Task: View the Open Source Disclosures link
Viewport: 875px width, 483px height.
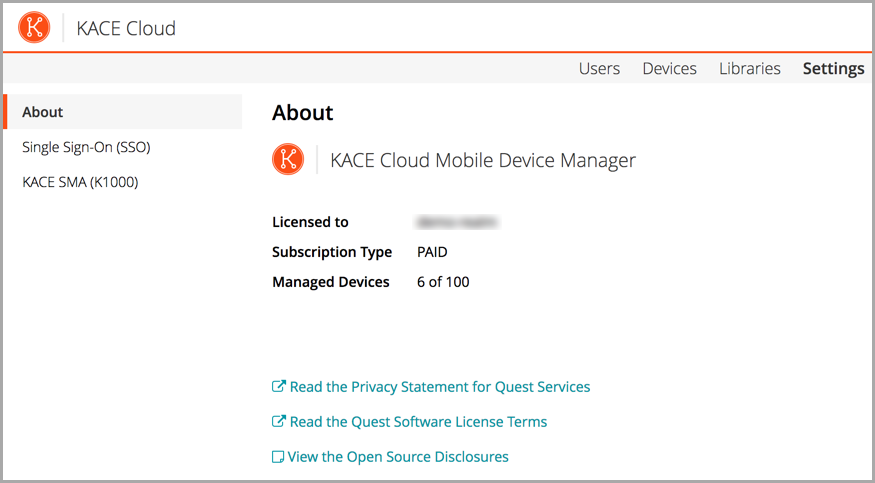Action: [398, 457]
